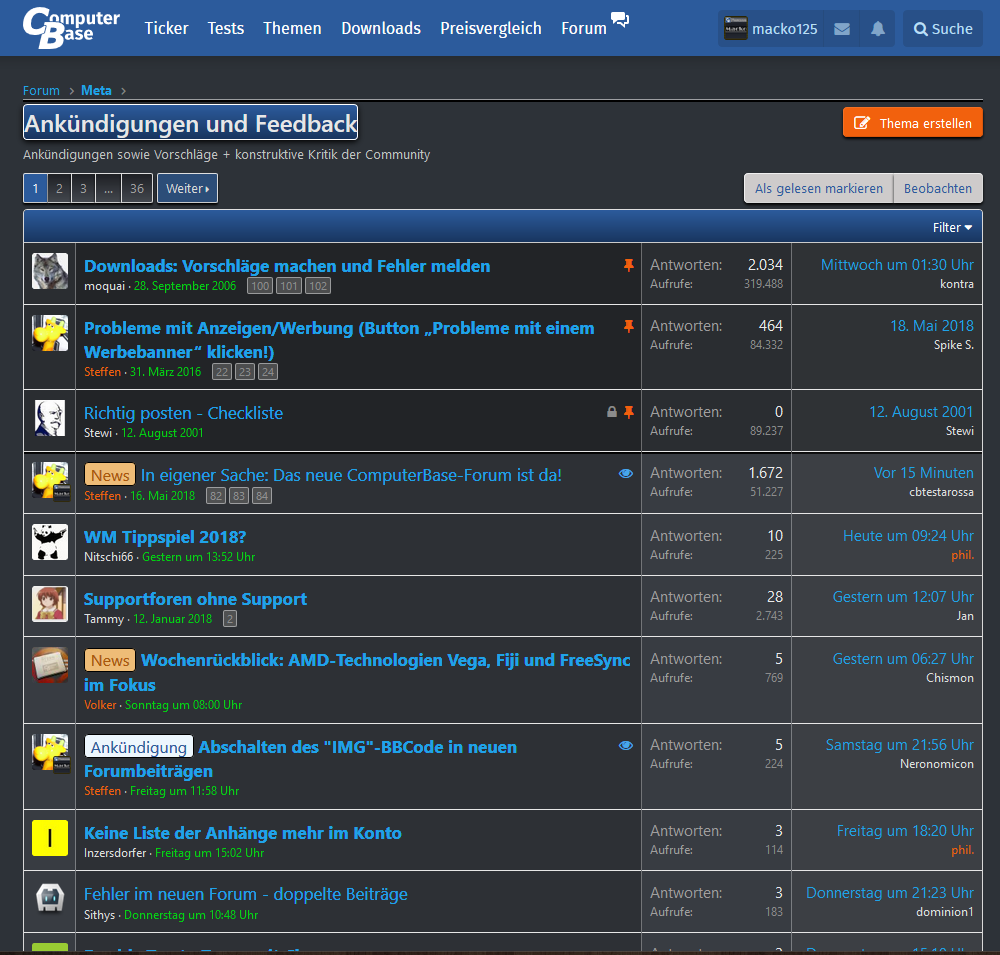1000x955 pixels.
Task: Jump to last page 36
Action: (137, 188)
